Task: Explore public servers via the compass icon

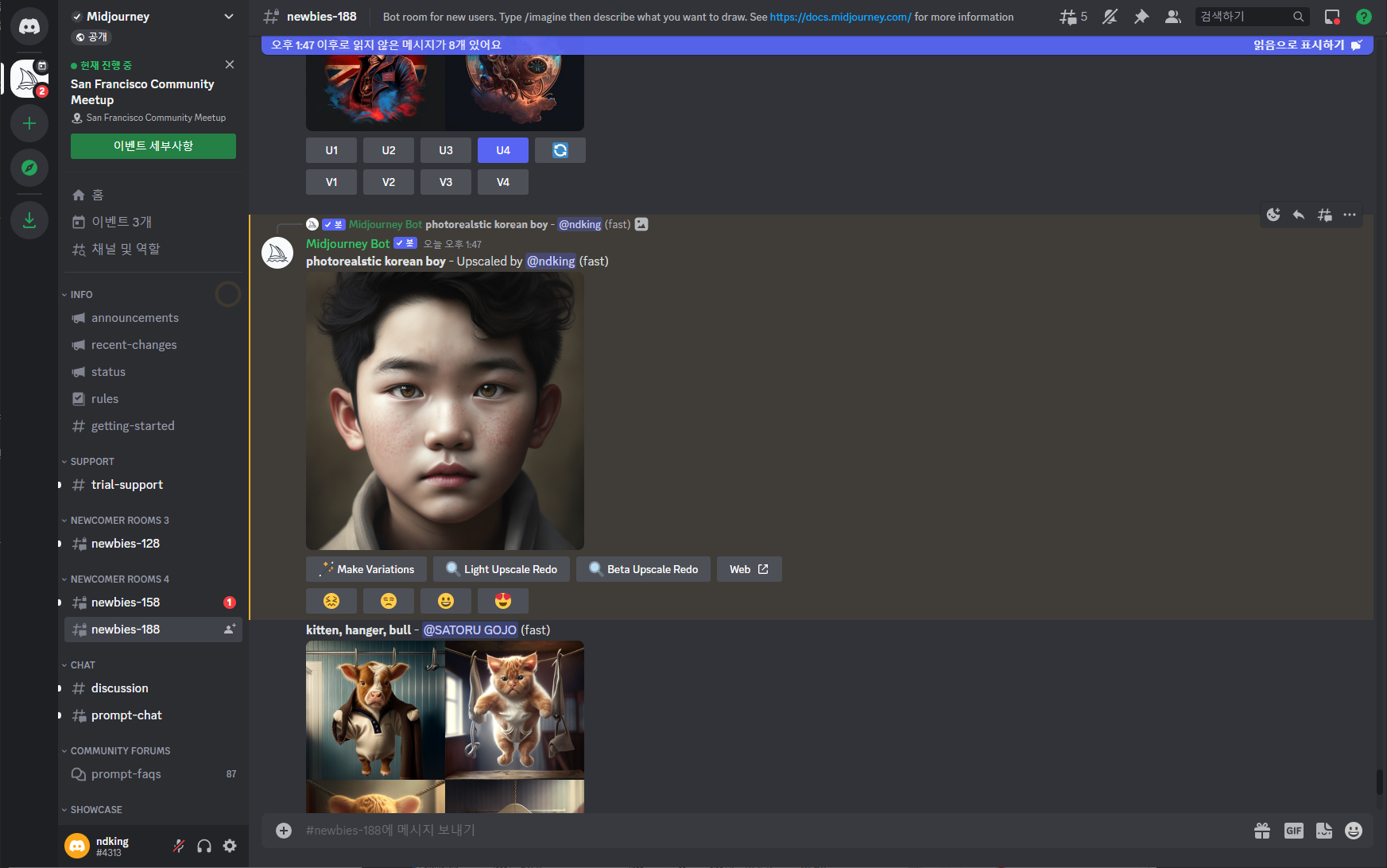Action: click(29, 168)
